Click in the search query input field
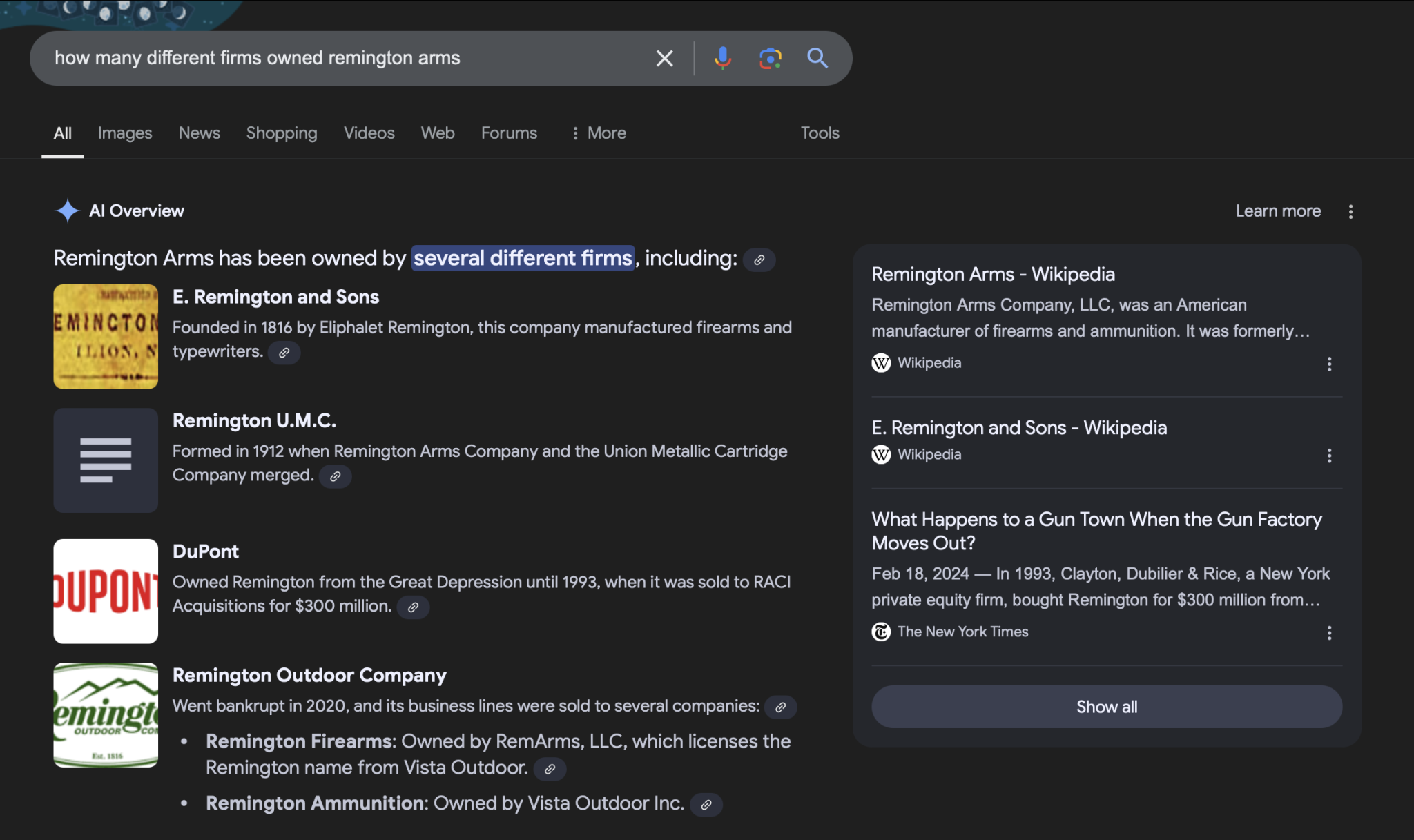Image resolution: width=1414 pixels, height=840 pixels. 345,59
